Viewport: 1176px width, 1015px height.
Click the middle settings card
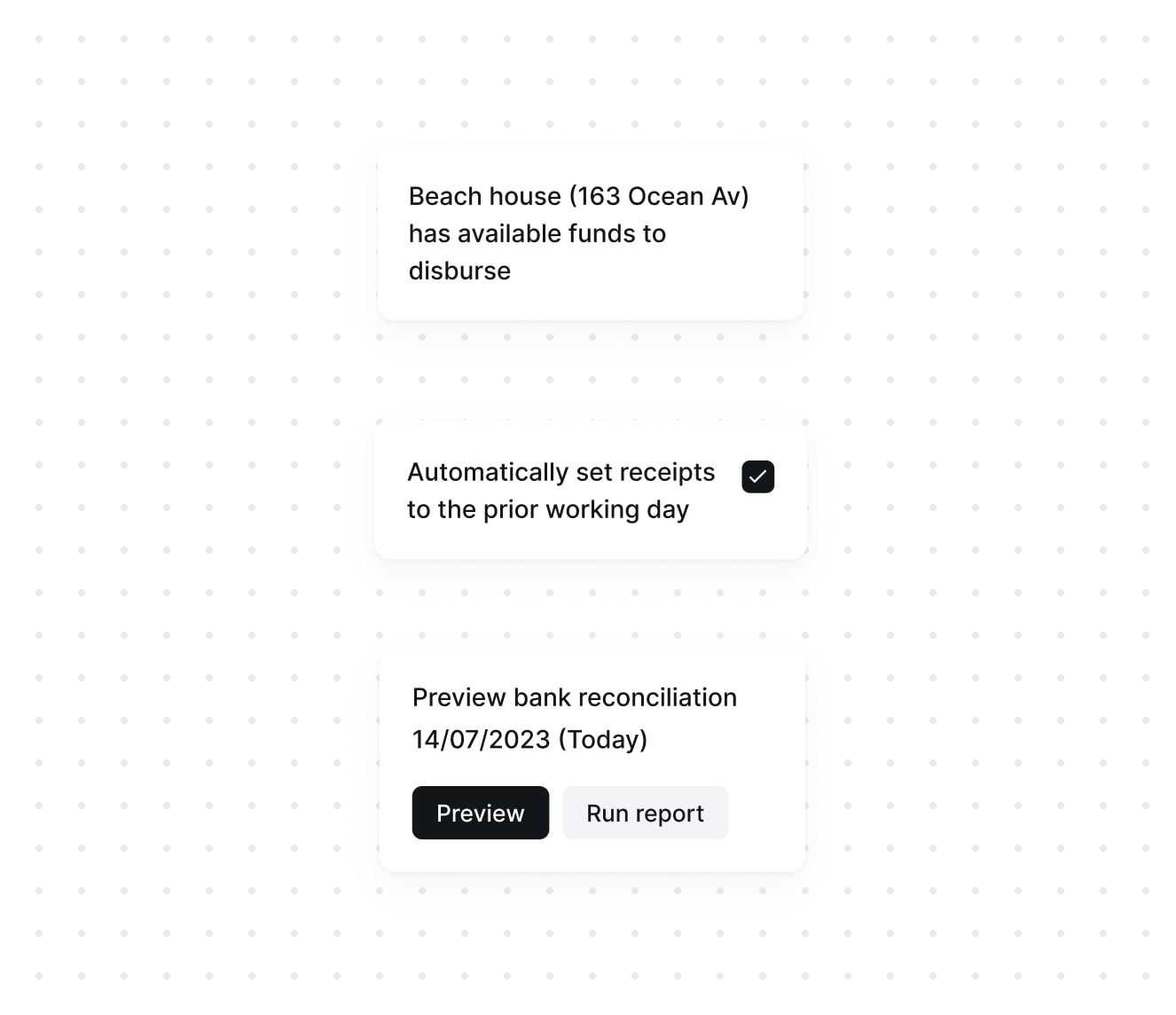point(591,490)
